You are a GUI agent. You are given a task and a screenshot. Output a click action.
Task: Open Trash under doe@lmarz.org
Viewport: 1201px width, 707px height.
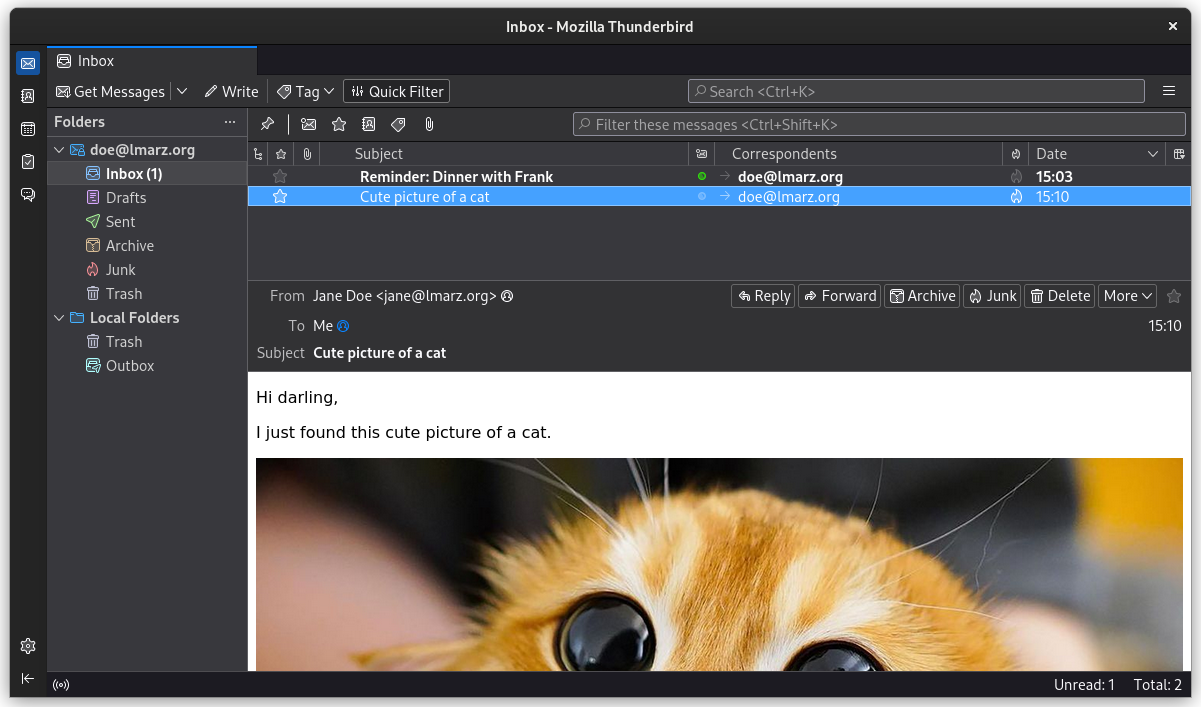(146, 294)
